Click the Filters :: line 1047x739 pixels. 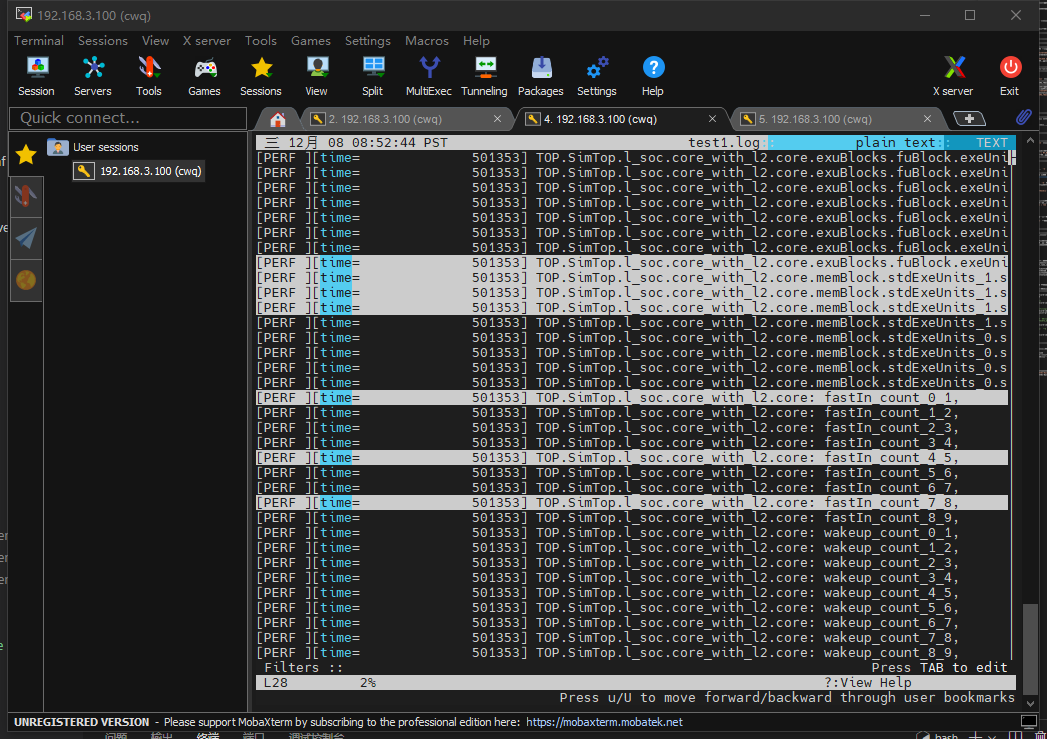pyautogui.click(x=303, y=668)
